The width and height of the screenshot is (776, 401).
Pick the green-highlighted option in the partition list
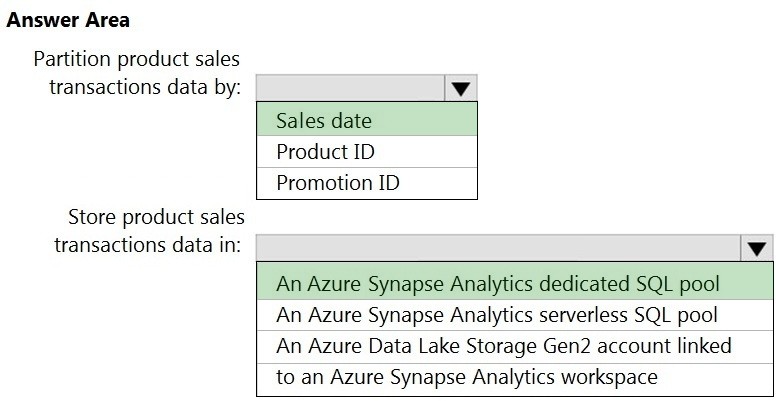pyautogui.click(x=366, y=121)
